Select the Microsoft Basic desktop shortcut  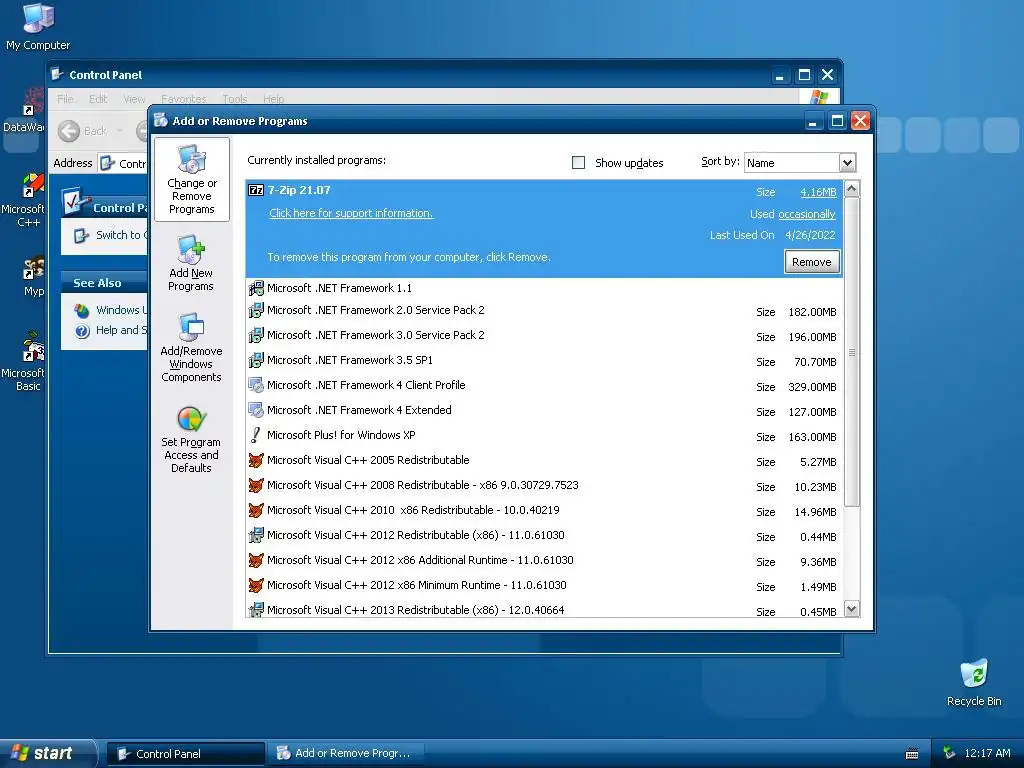click(27, 362)
